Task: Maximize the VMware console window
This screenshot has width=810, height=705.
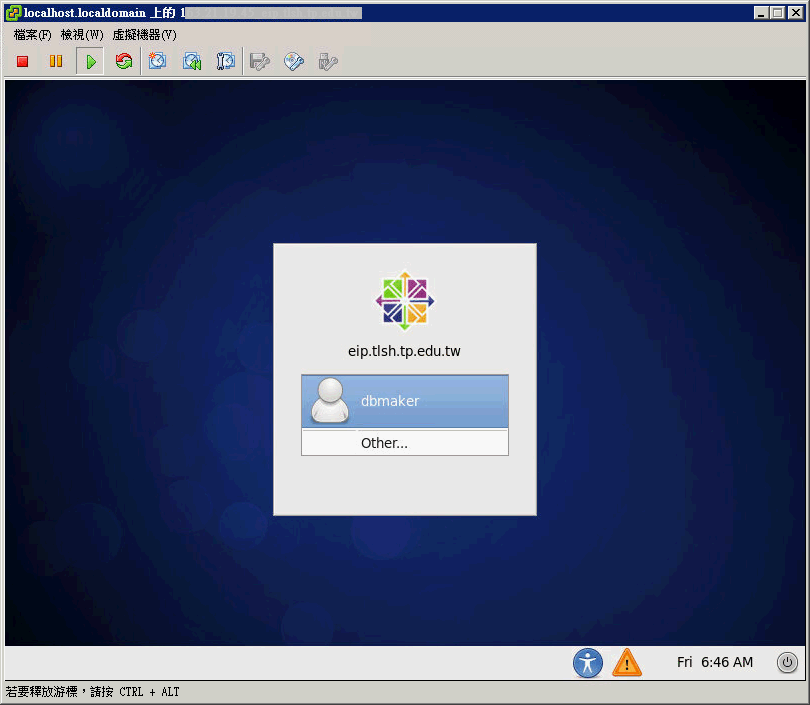Action: click(x=777, y=12)
